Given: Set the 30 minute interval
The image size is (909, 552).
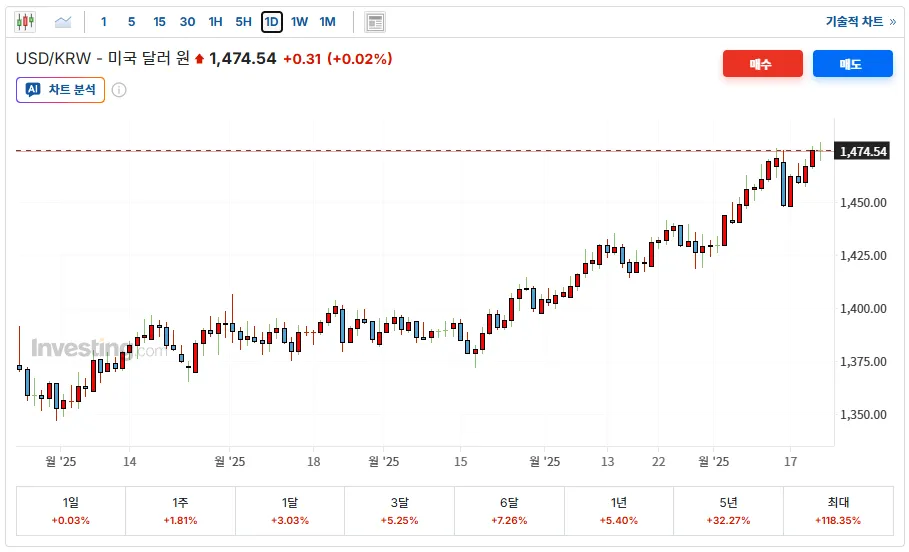Looking at the screenshot, I should point(187,22).
